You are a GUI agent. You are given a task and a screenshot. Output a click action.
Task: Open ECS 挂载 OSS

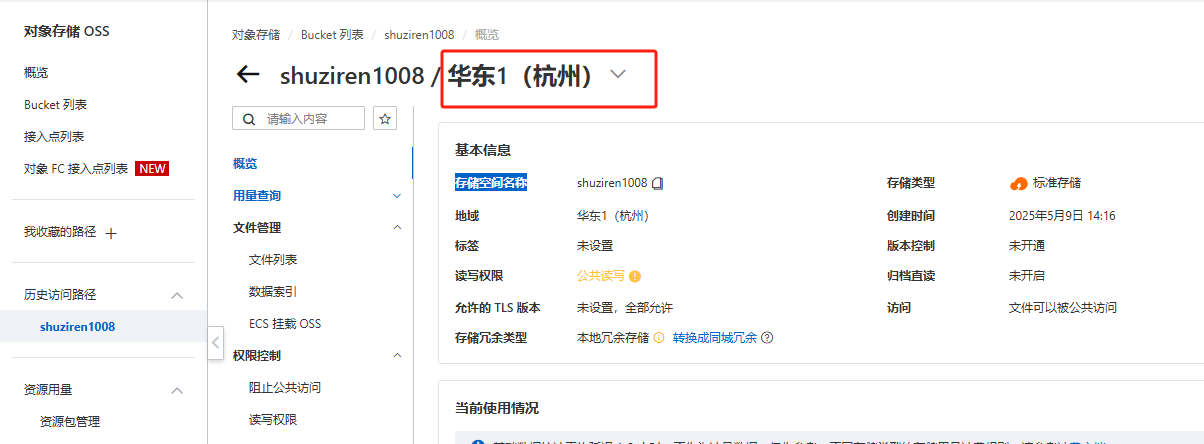point(285,324)
